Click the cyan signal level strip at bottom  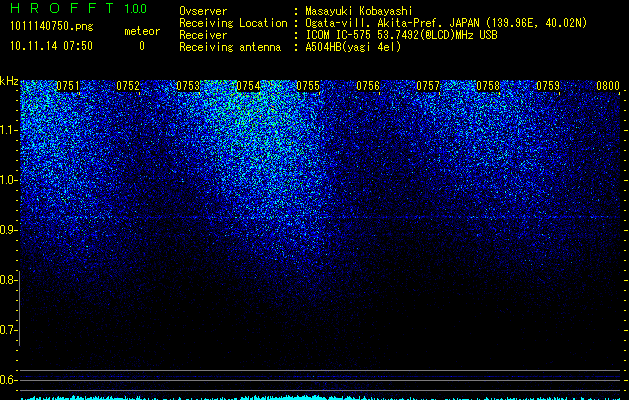321,397
